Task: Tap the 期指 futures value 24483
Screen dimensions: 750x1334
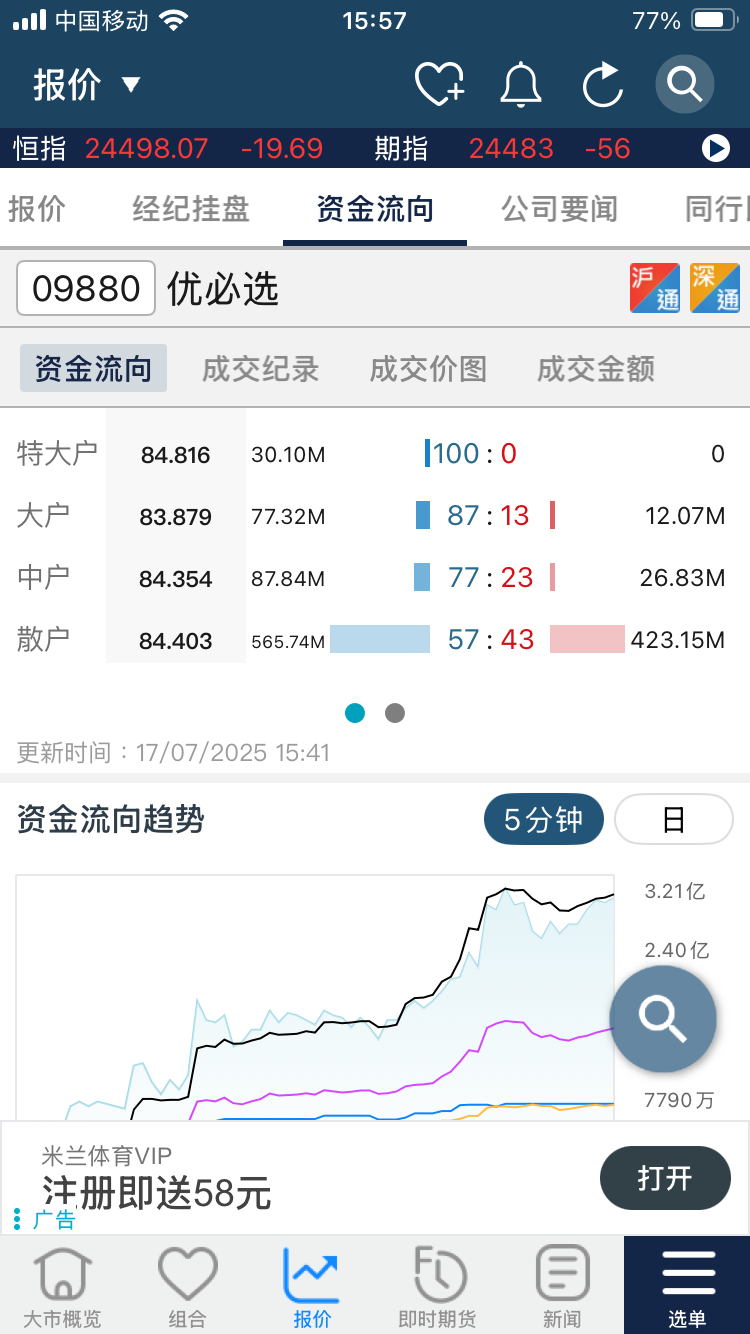Action: click(x=511, y=149)
